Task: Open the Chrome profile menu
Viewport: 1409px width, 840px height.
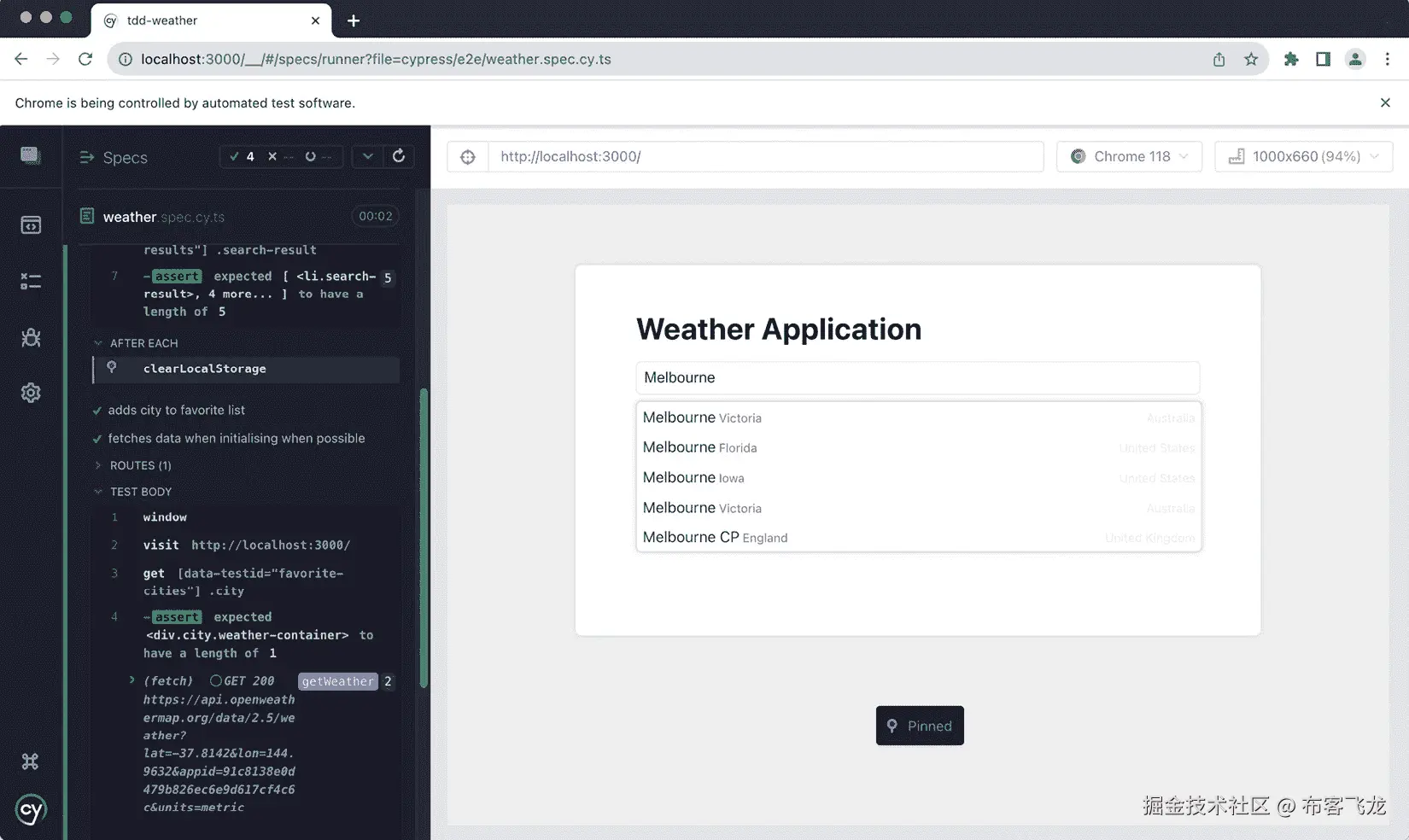Action: [x=1355, y=59]
